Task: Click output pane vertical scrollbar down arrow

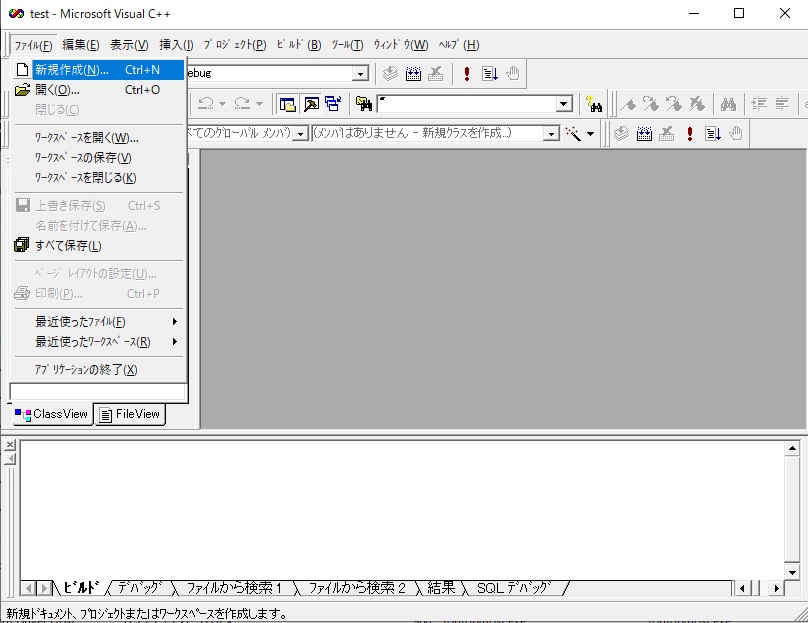Action: click(x=792, y=571)
